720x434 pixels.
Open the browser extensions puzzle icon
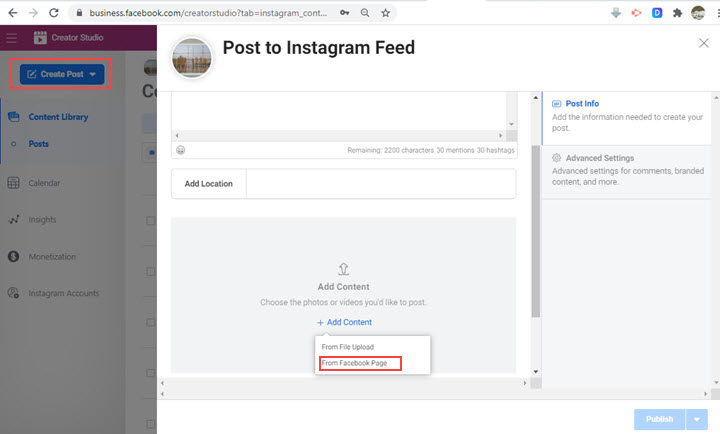pos(677,13)
